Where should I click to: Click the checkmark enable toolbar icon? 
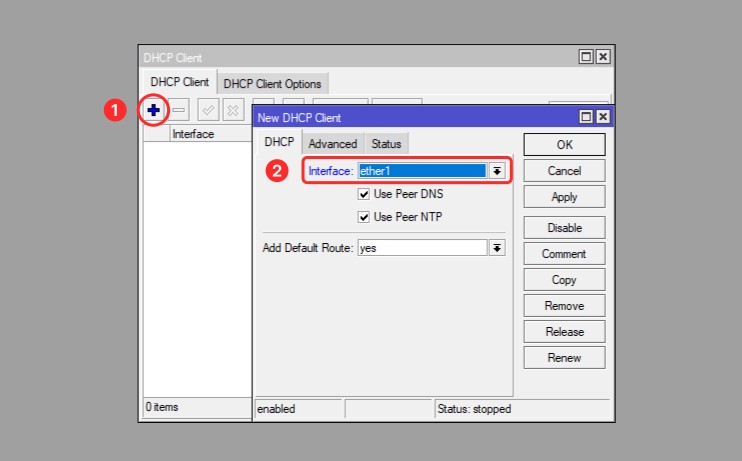click(209, 109)
